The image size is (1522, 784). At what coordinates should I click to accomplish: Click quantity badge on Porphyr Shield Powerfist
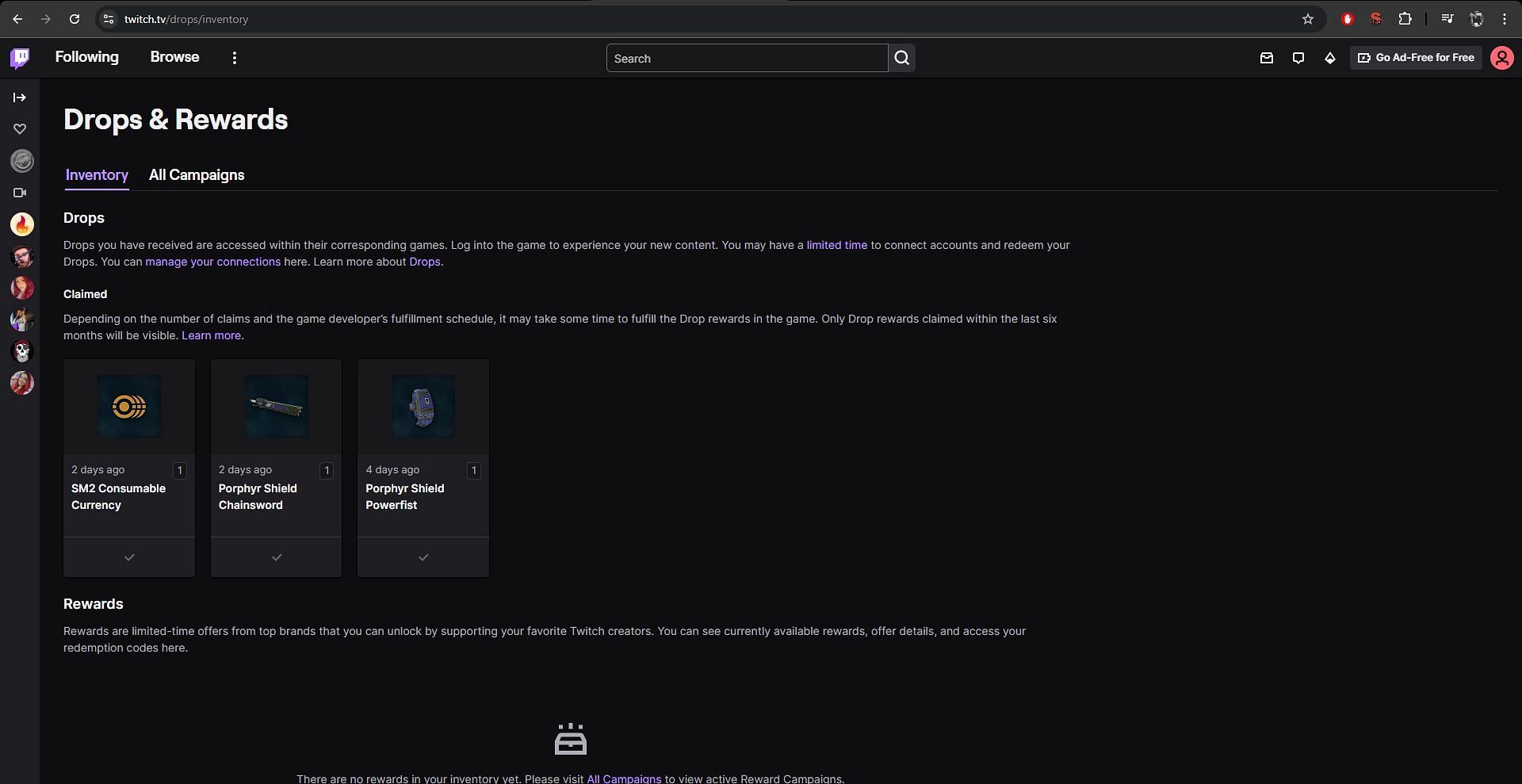tap(474, 471)
